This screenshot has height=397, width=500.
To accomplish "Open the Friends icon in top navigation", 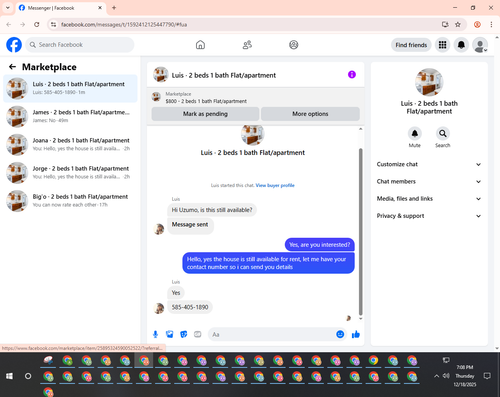I will tap(247, 45).
